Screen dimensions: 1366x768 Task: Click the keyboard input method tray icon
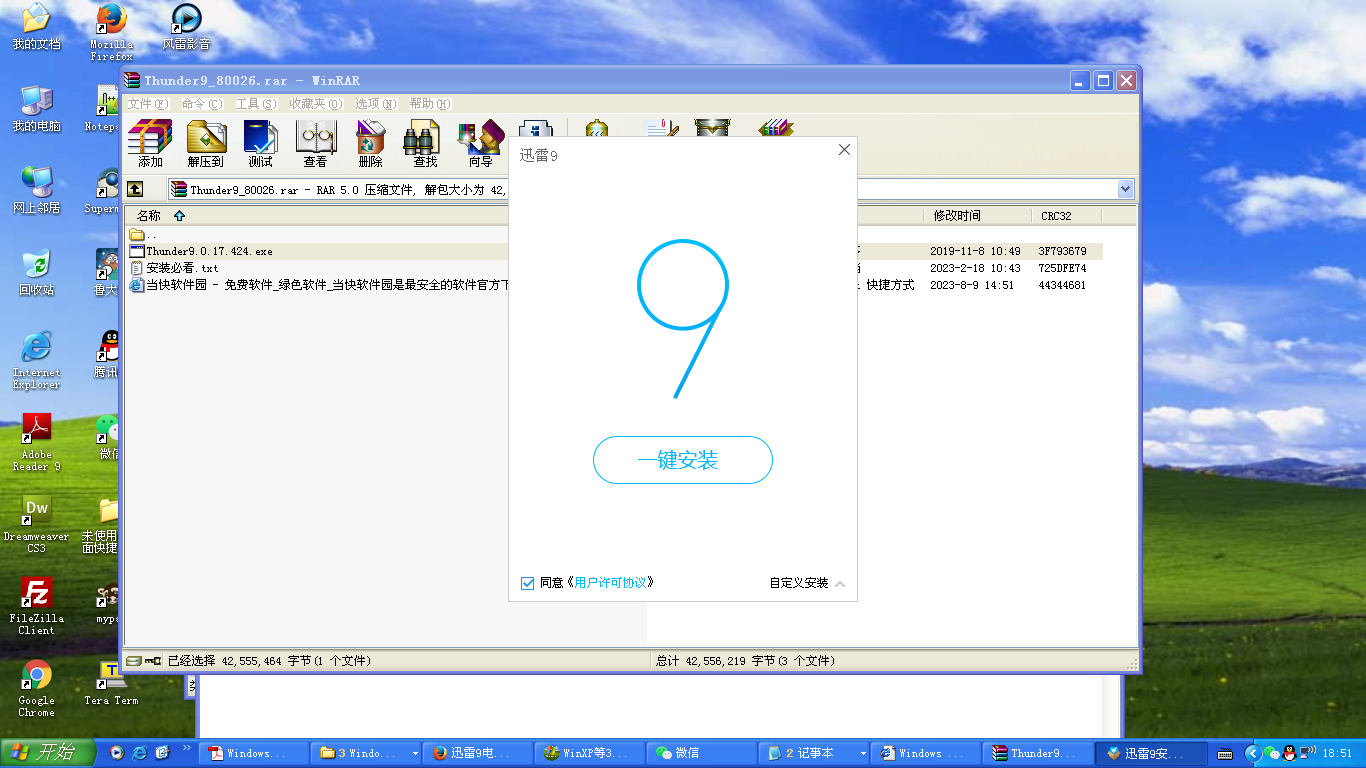(x=1224, y=753)
